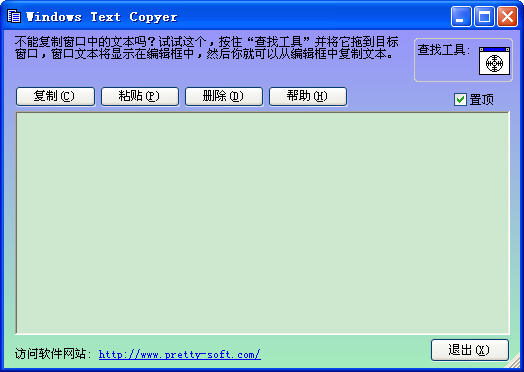Toggle the 置顶 always-on-top checkbox
The image size is (524, 372).
pyautogui.click(x=460, y=100)
